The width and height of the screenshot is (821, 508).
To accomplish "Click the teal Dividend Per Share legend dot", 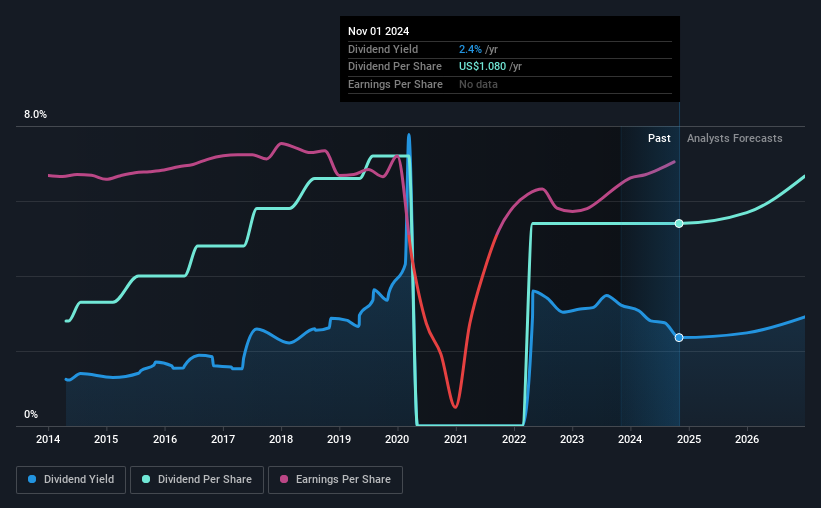I will 146,479.
